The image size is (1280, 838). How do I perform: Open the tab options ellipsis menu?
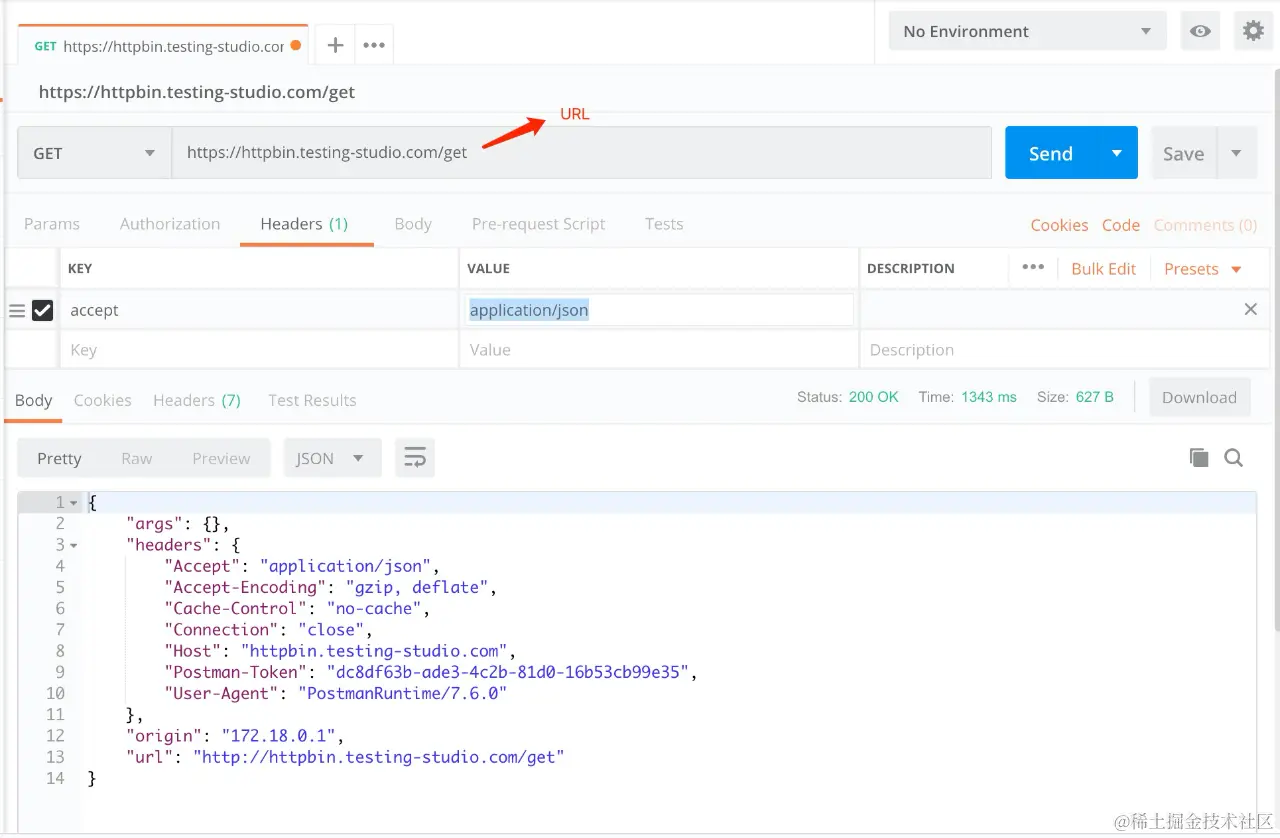click(374, 45)
